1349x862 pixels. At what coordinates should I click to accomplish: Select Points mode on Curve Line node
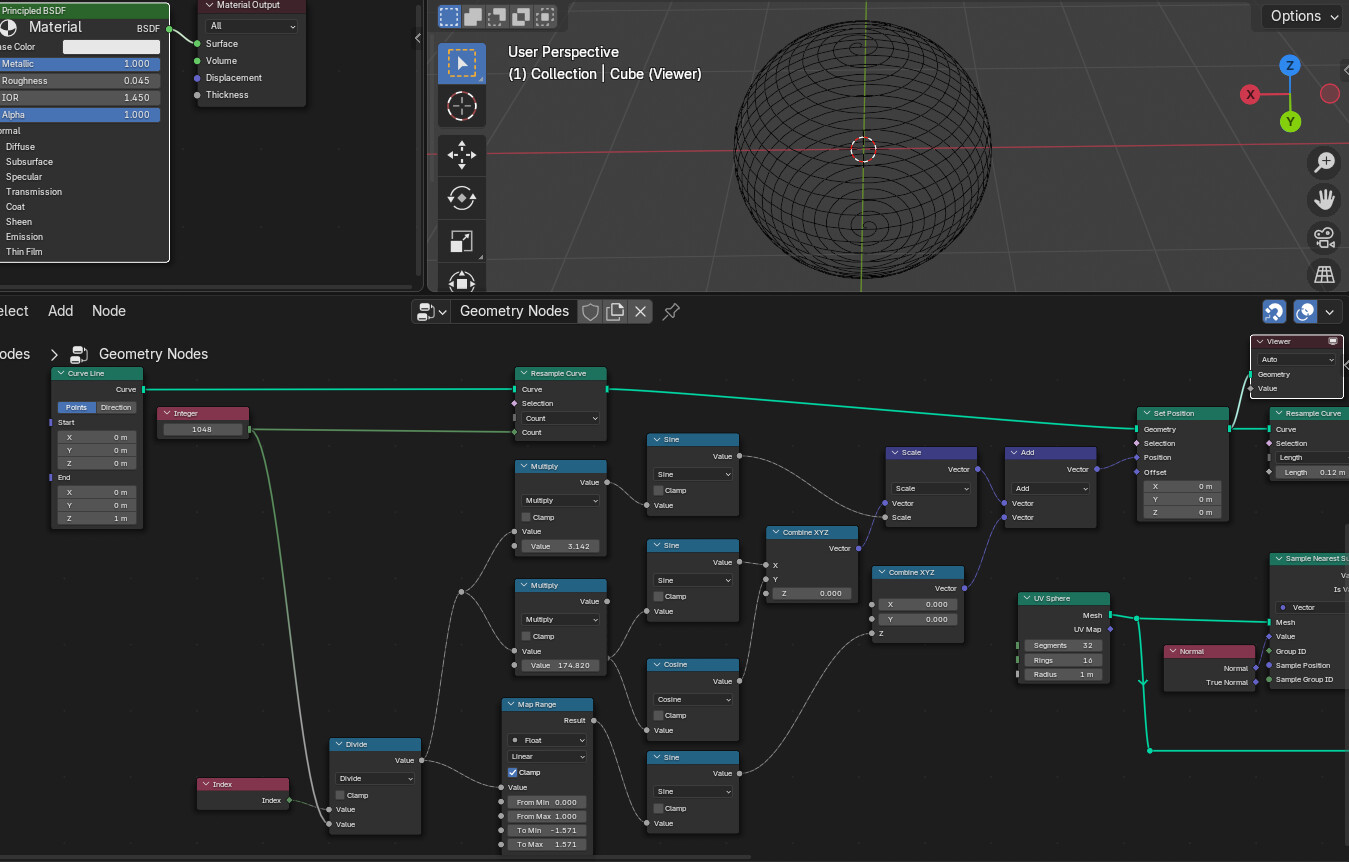(x=77, y=407)
